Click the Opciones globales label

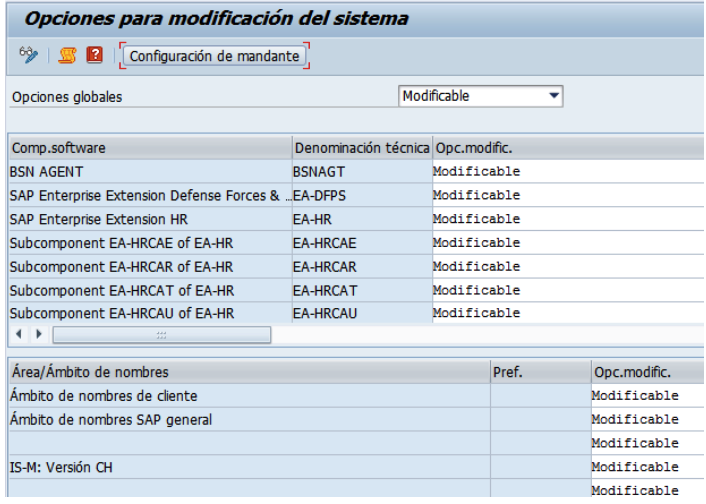[67, 97]
